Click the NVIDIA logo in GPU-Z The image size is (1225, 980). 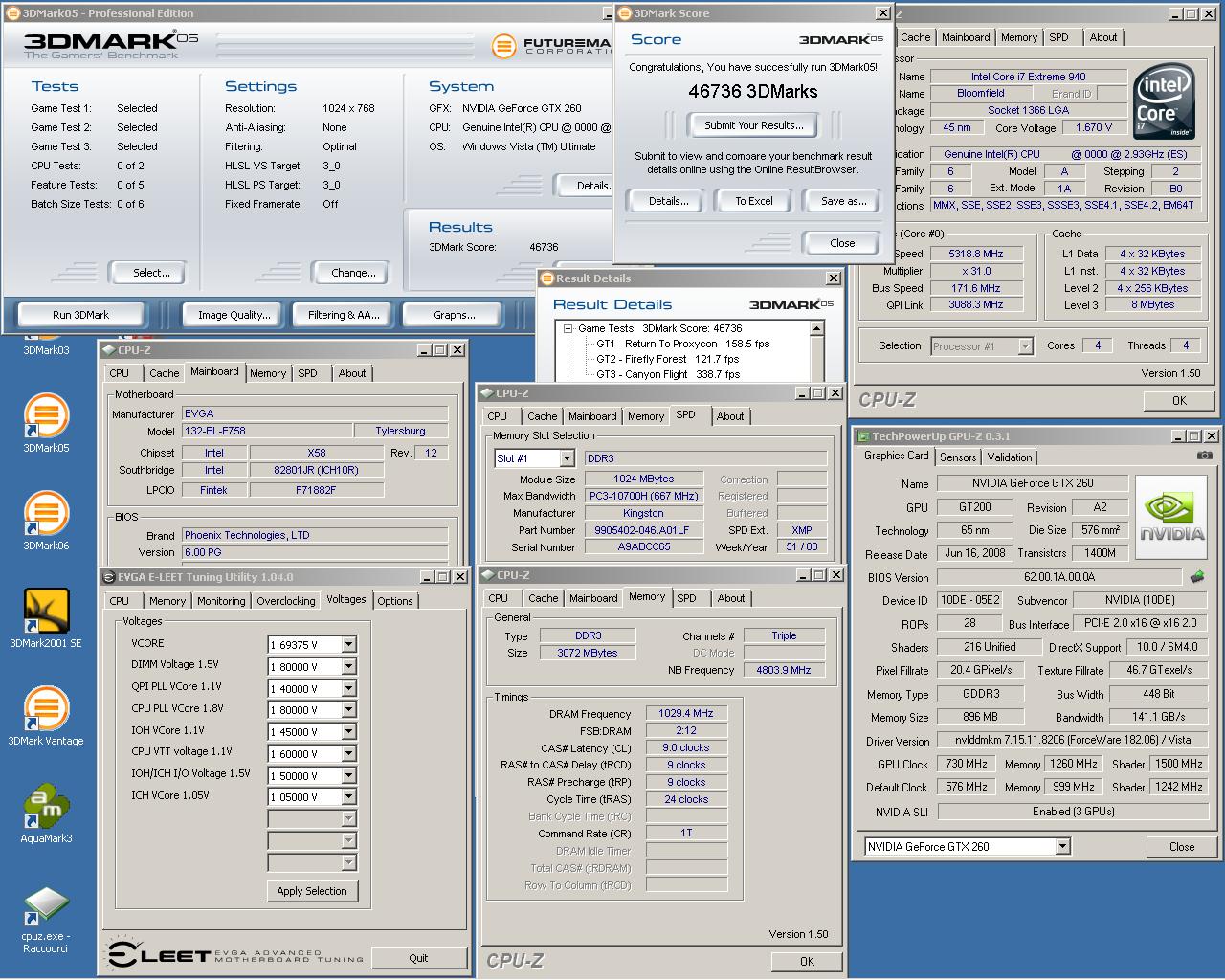click(x=1172, y=516)
